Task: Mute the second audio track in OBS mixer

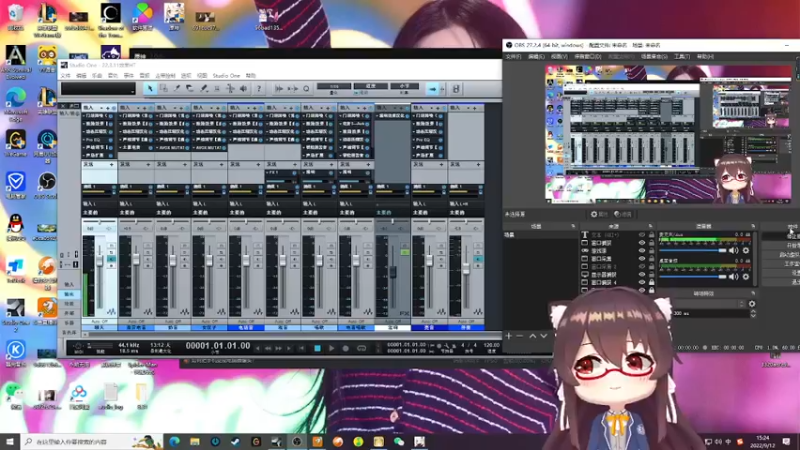Action: tap(734, 277)
